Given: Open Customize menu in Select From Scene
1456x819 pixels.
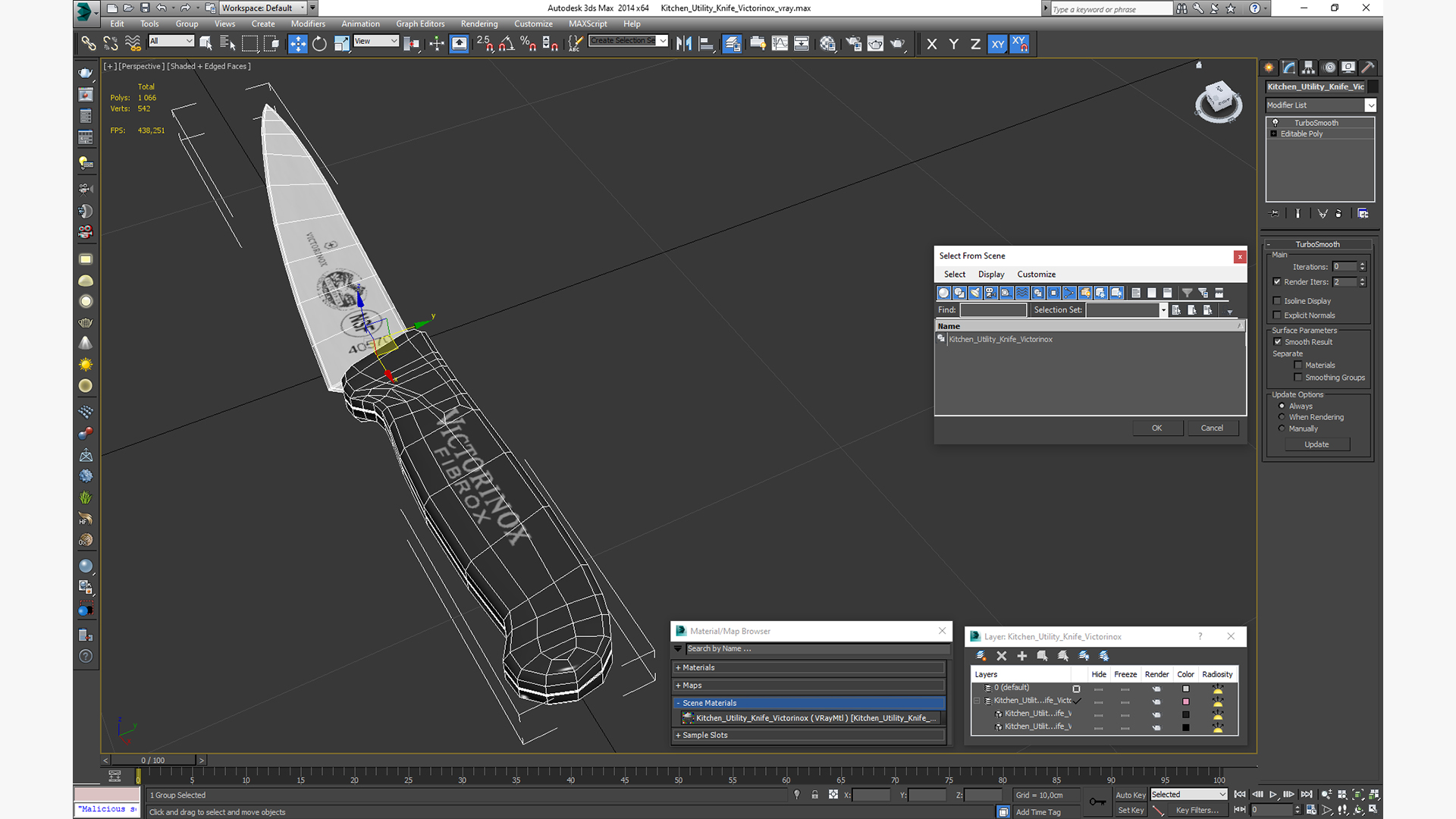Looking at the screenshot, I should [x=1036, y=275].
